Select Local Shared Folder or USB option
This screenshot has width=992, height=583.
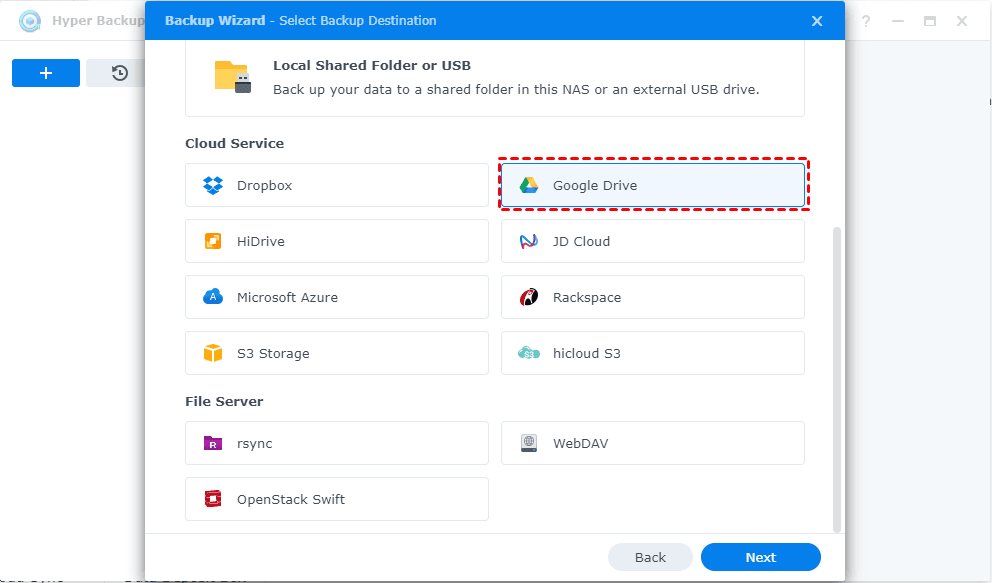pyautogui.click(x=494, y=78)
